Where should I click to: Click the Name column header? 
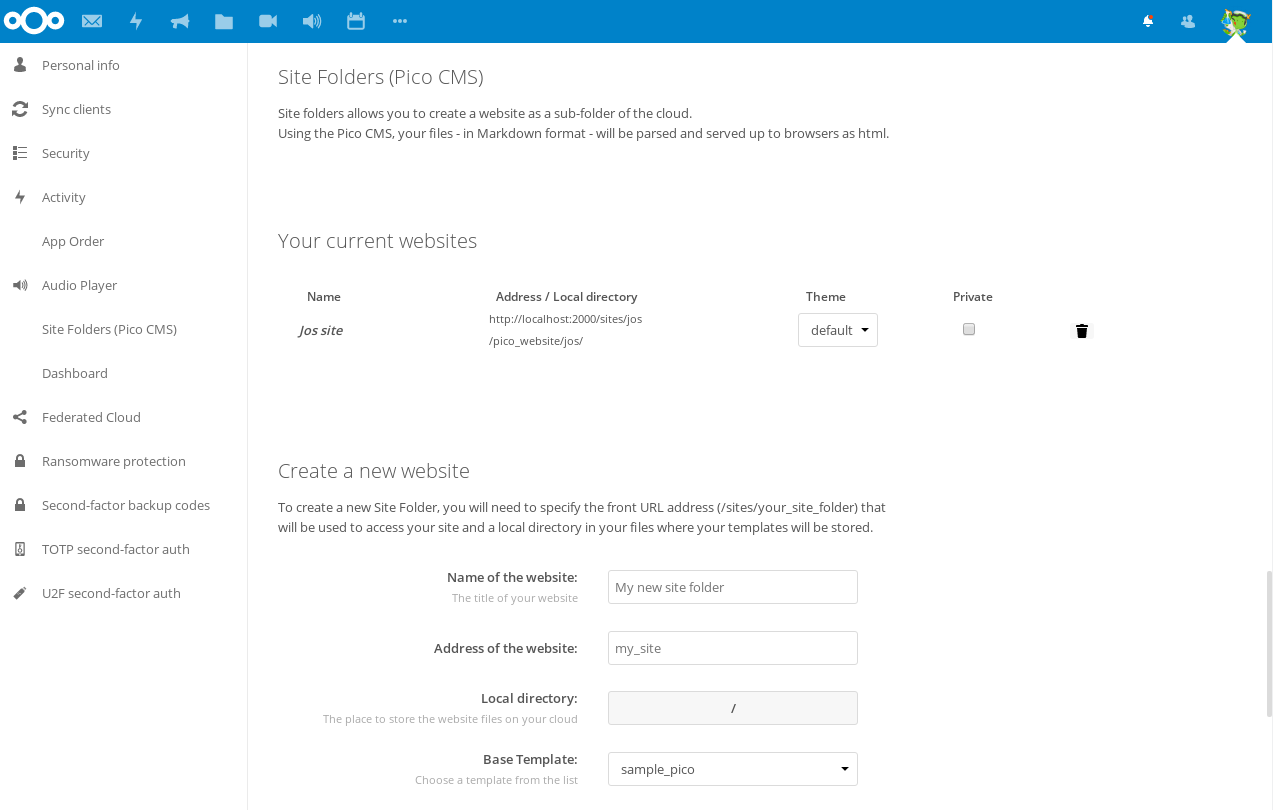(x=324, y=297)
